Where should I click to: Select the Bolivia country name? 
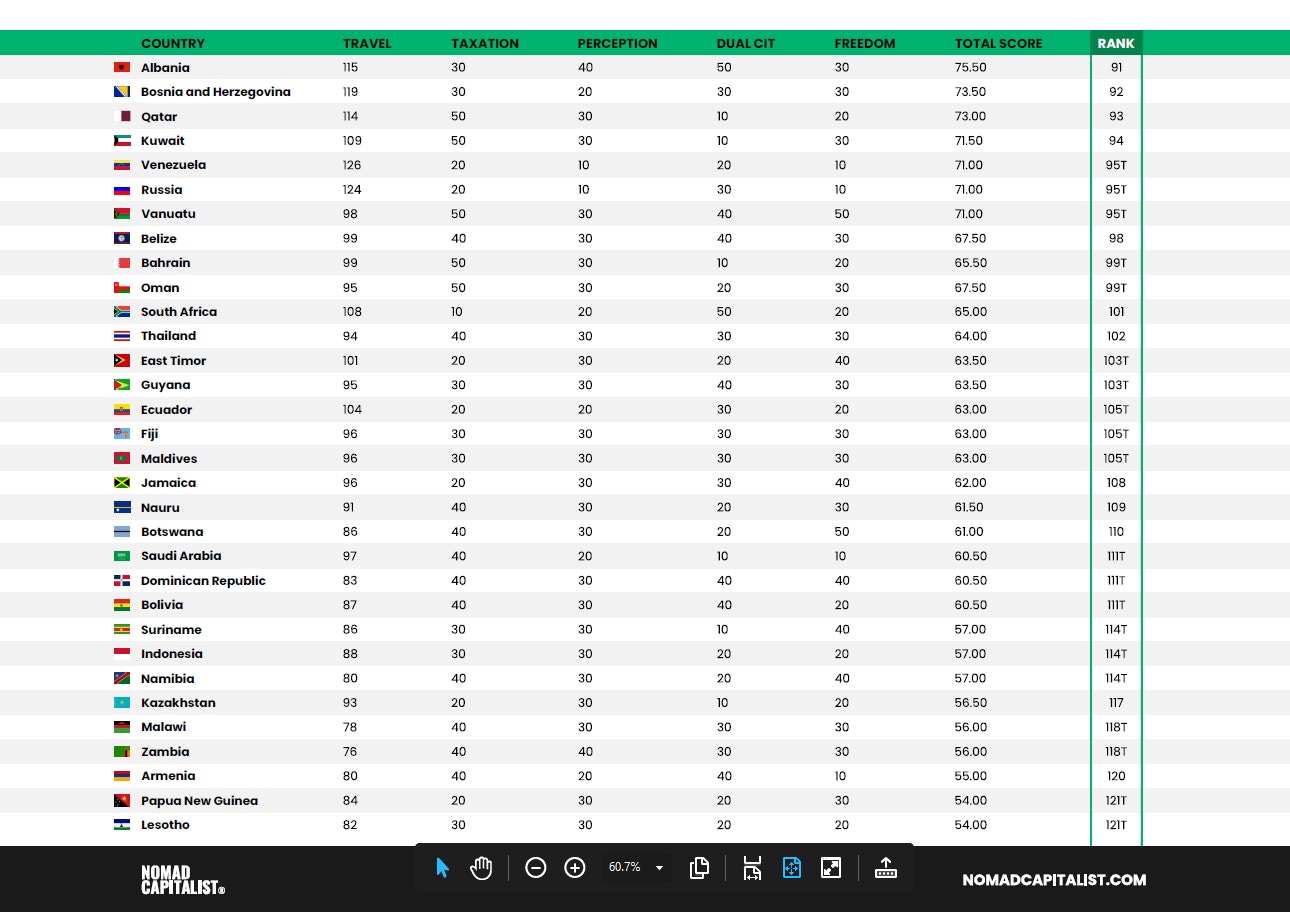coord(162,605)
